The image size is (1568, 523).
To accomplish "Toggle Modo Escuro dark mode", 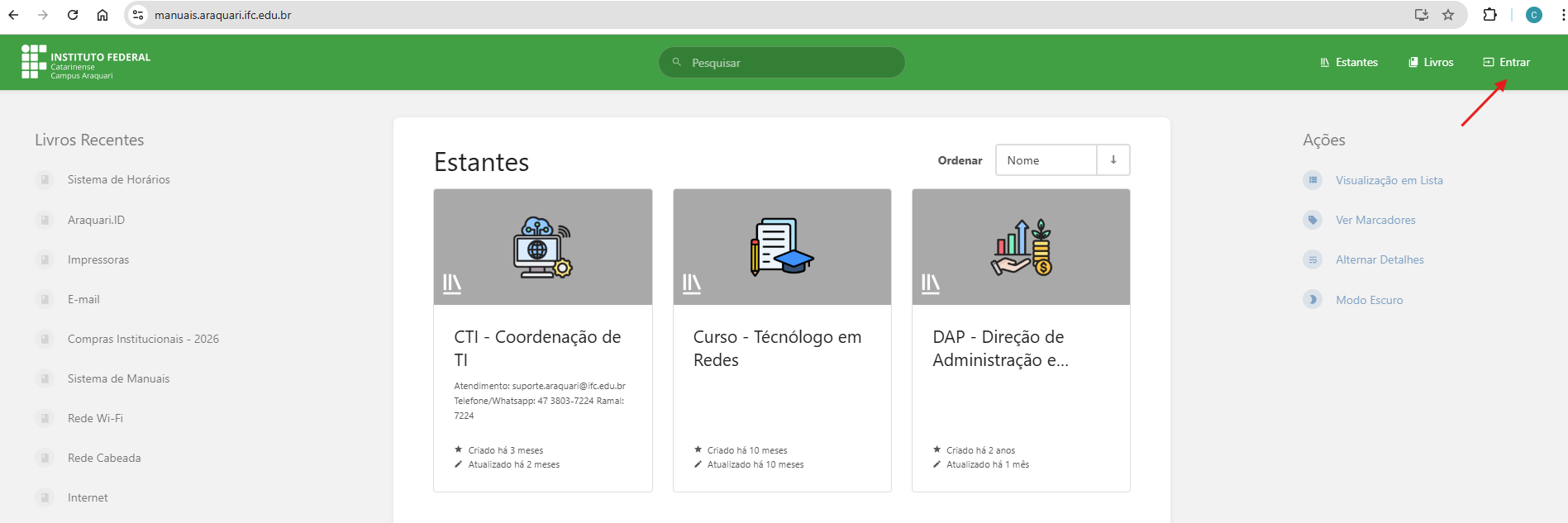I will [x=1369, y=300].
